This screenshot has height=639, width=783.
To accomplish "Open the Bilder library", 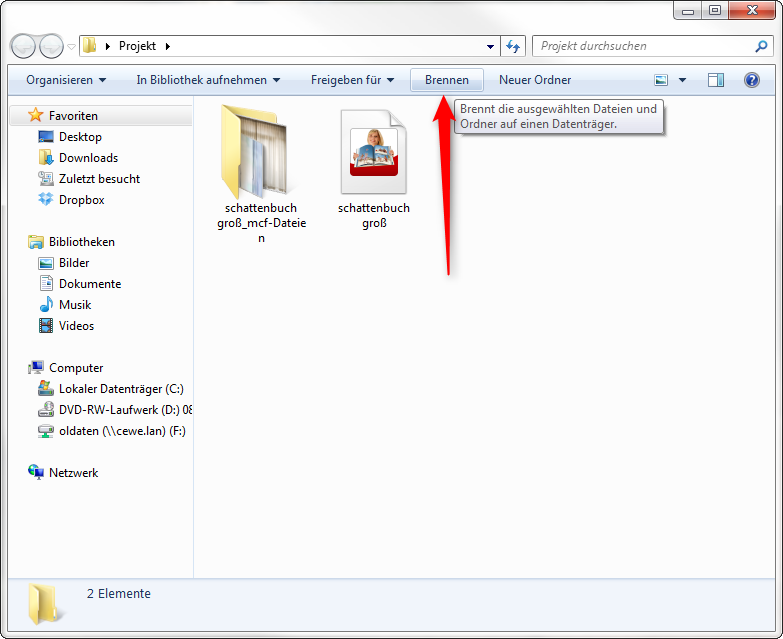I will pos(74,263).
